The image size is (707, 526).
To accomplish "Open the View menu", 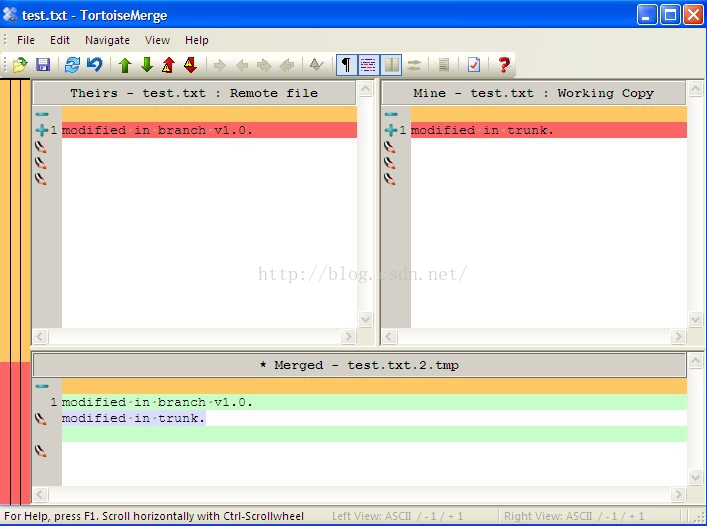I will point(157,40).
